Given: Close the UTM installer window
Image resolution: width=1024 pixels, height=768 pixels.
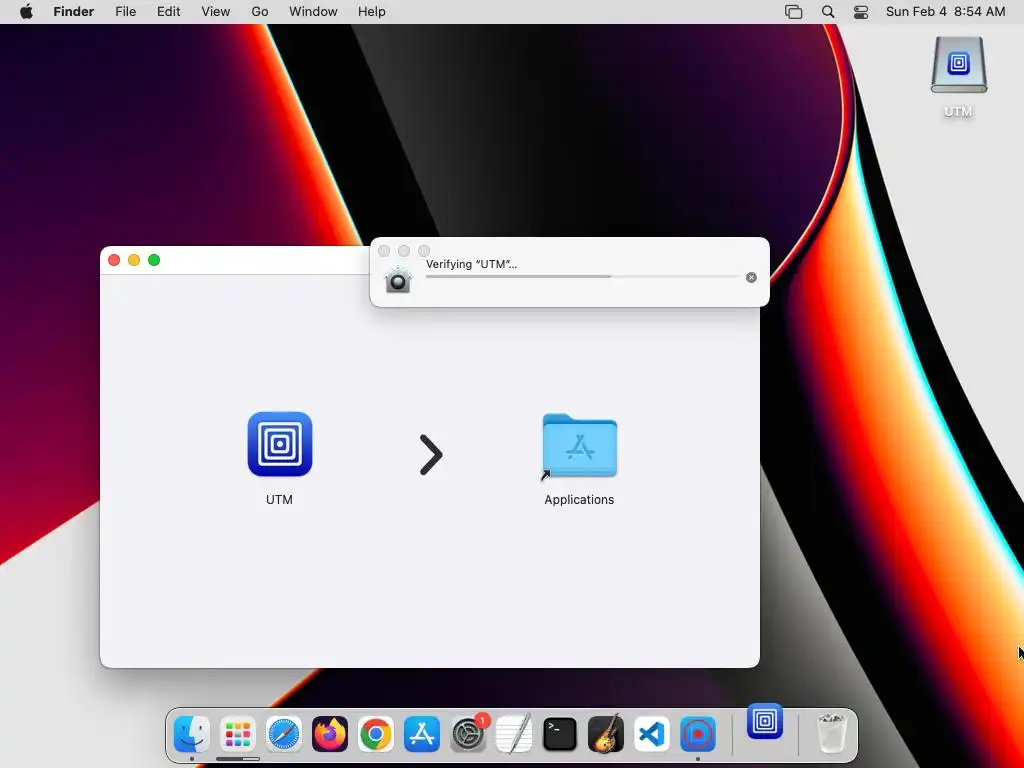Looking at the screenshot, I should [x=114, y=260].
